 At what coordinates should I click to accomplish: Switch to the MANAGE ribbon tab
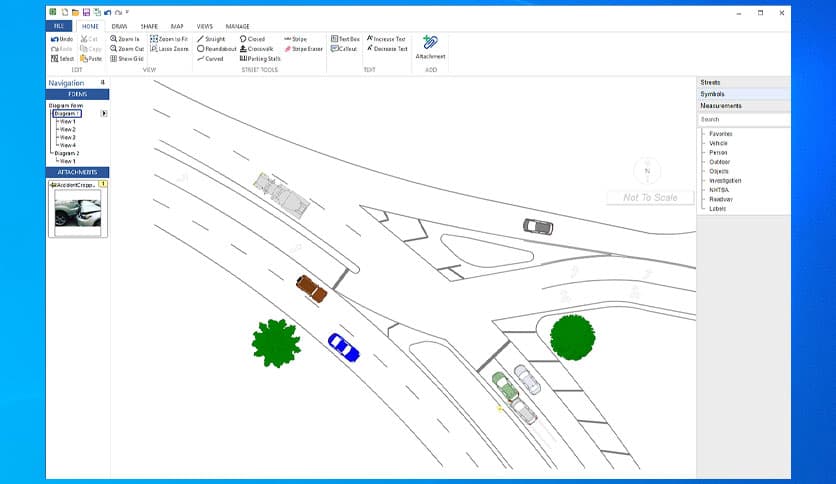coord(237,26)
